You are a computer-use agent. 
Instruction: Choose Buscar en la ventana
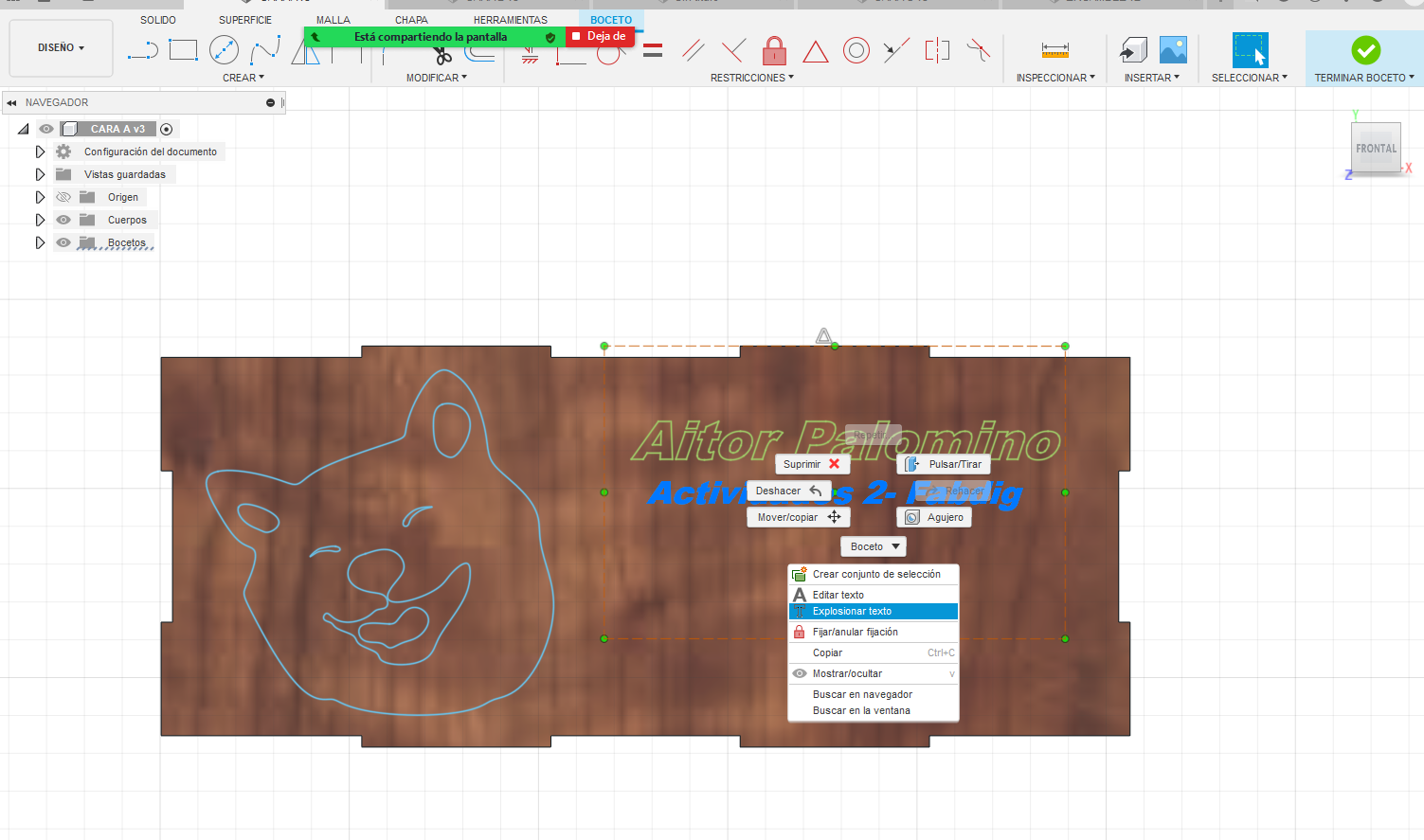[874, 710]
